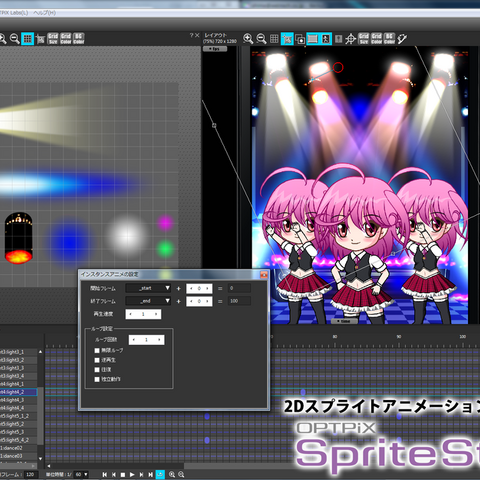The height and width of the screenshot is (480, 480).
Task: Jump to first frame in playback controls
Action: point(105,474)
